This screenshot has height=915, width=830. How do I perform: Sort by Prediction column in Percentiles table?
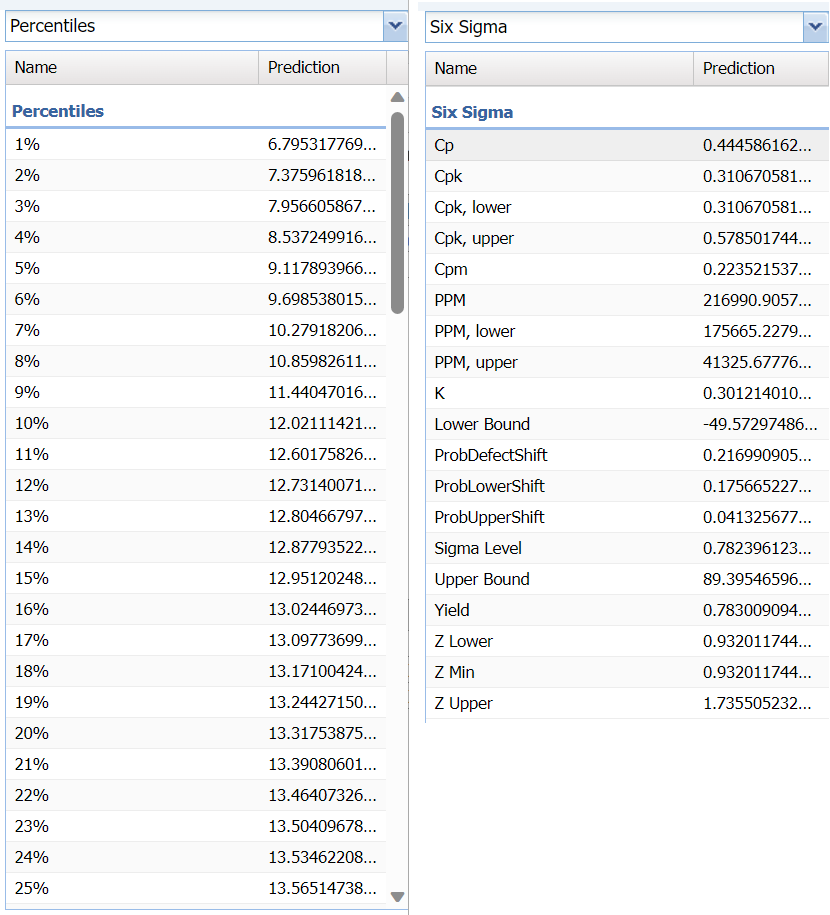coord(322,68)
